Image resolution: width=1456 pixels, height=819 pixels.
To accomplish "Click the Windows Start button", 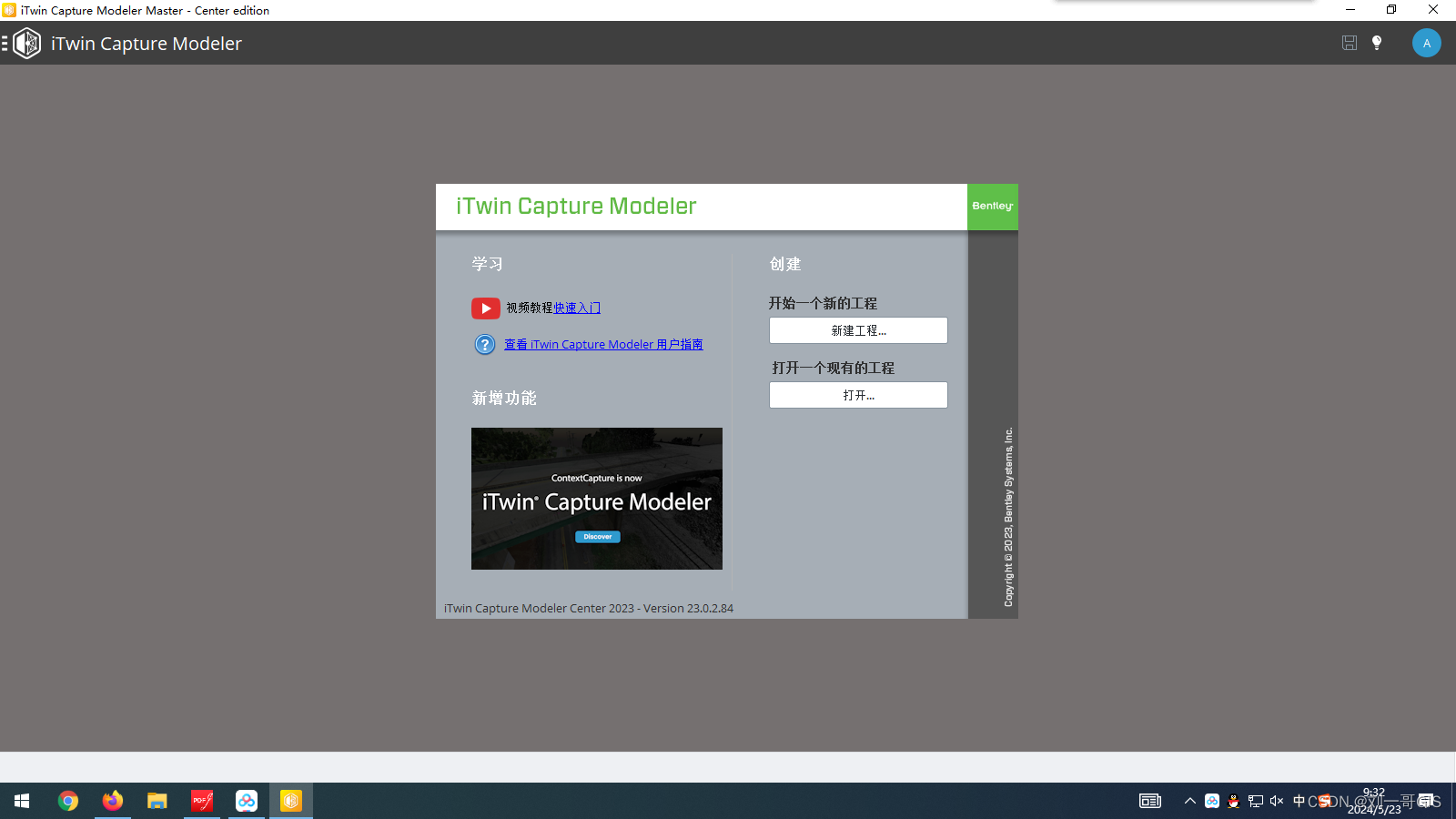I will [22, 801].
